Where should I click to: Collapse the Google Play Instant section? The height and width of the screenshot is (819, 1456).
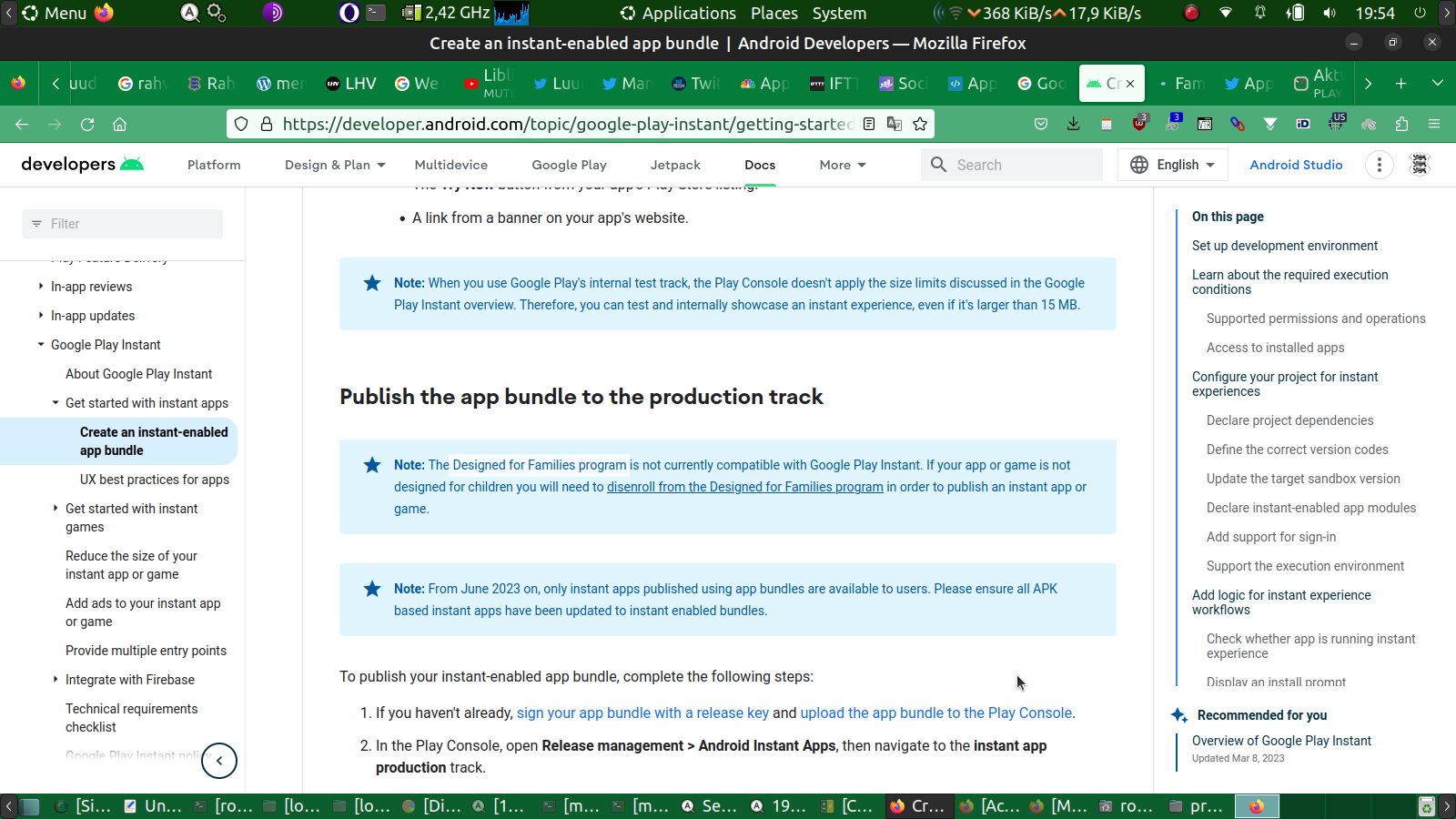pyautogui.click(x=41, y=345)
